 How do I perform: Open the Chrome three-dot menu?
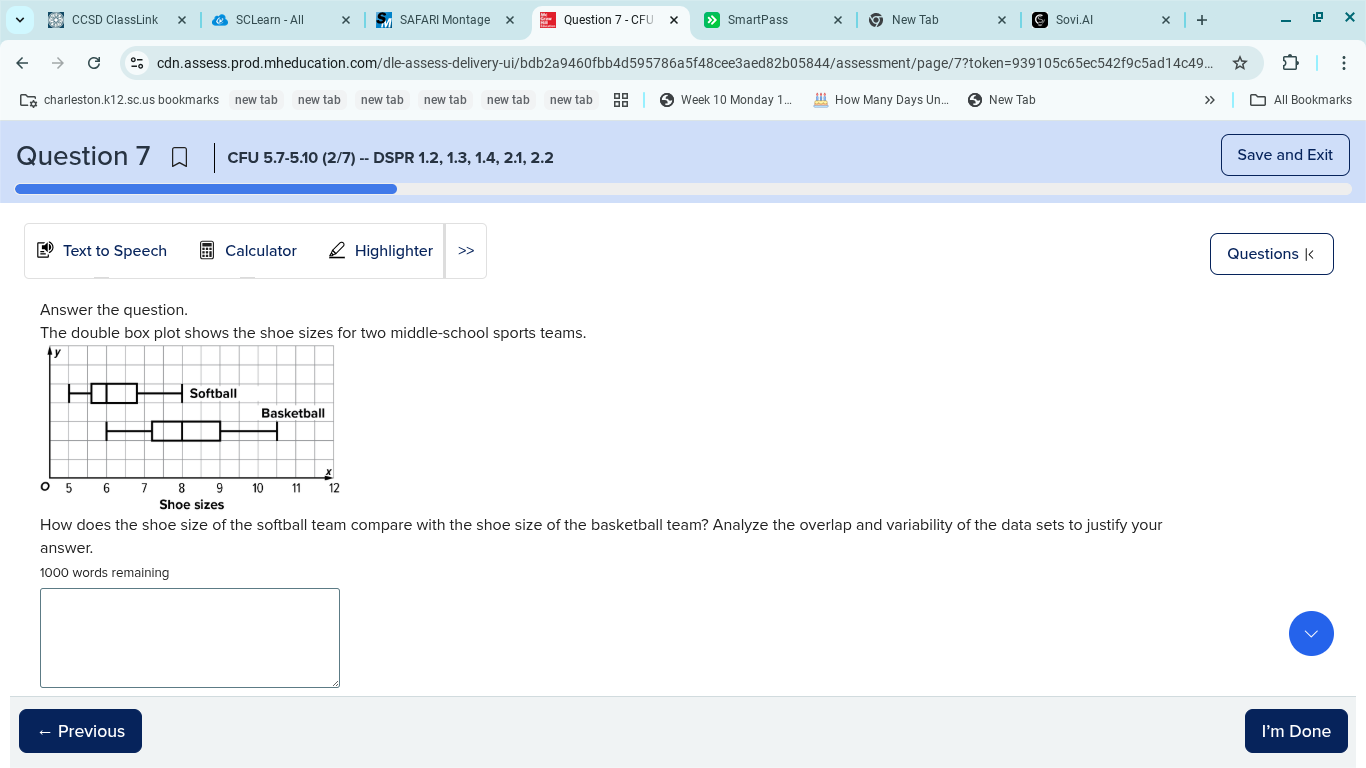point(1343,63)
